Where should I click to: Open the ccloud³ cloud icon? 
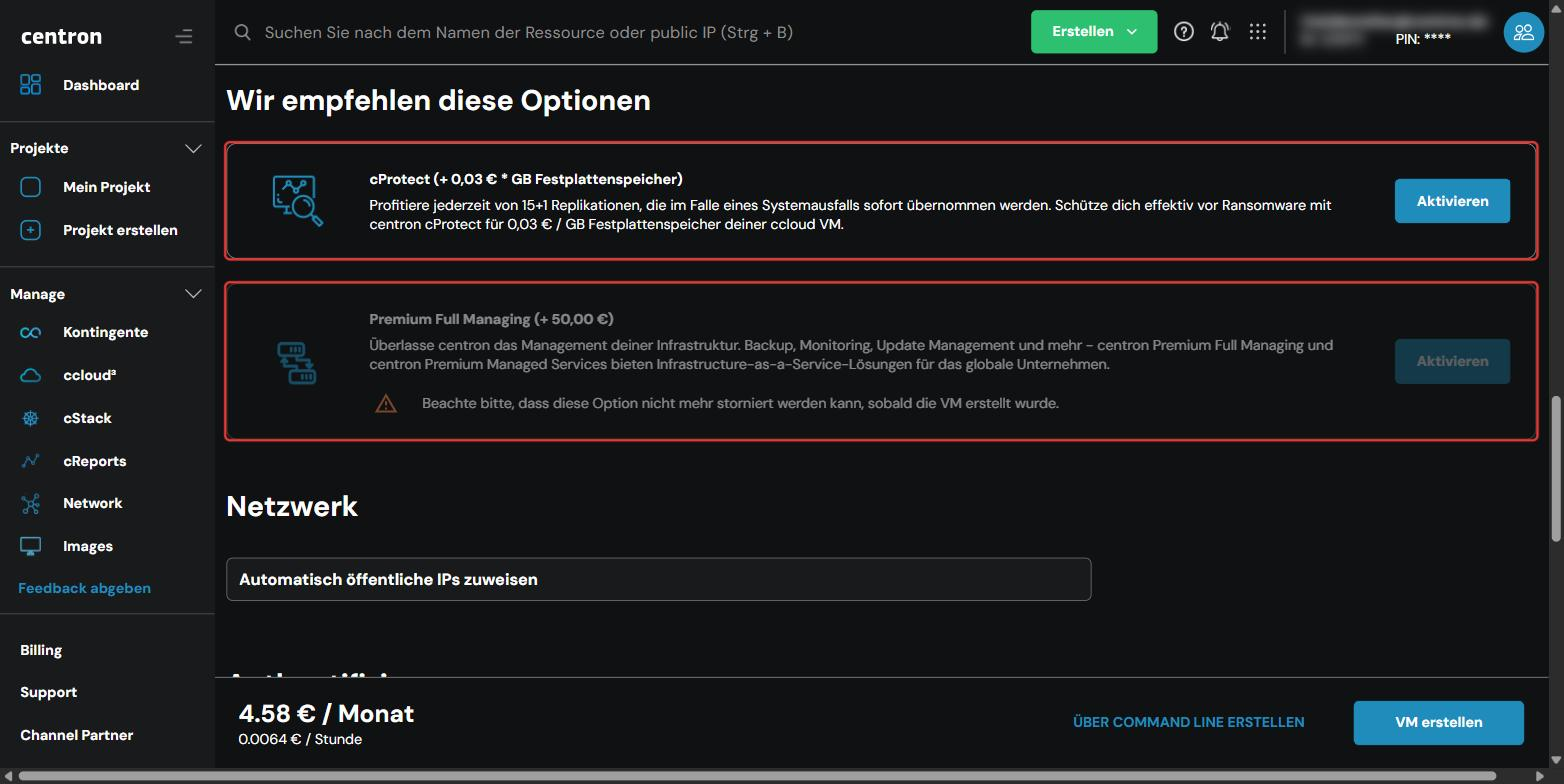(x=31, y=375)
